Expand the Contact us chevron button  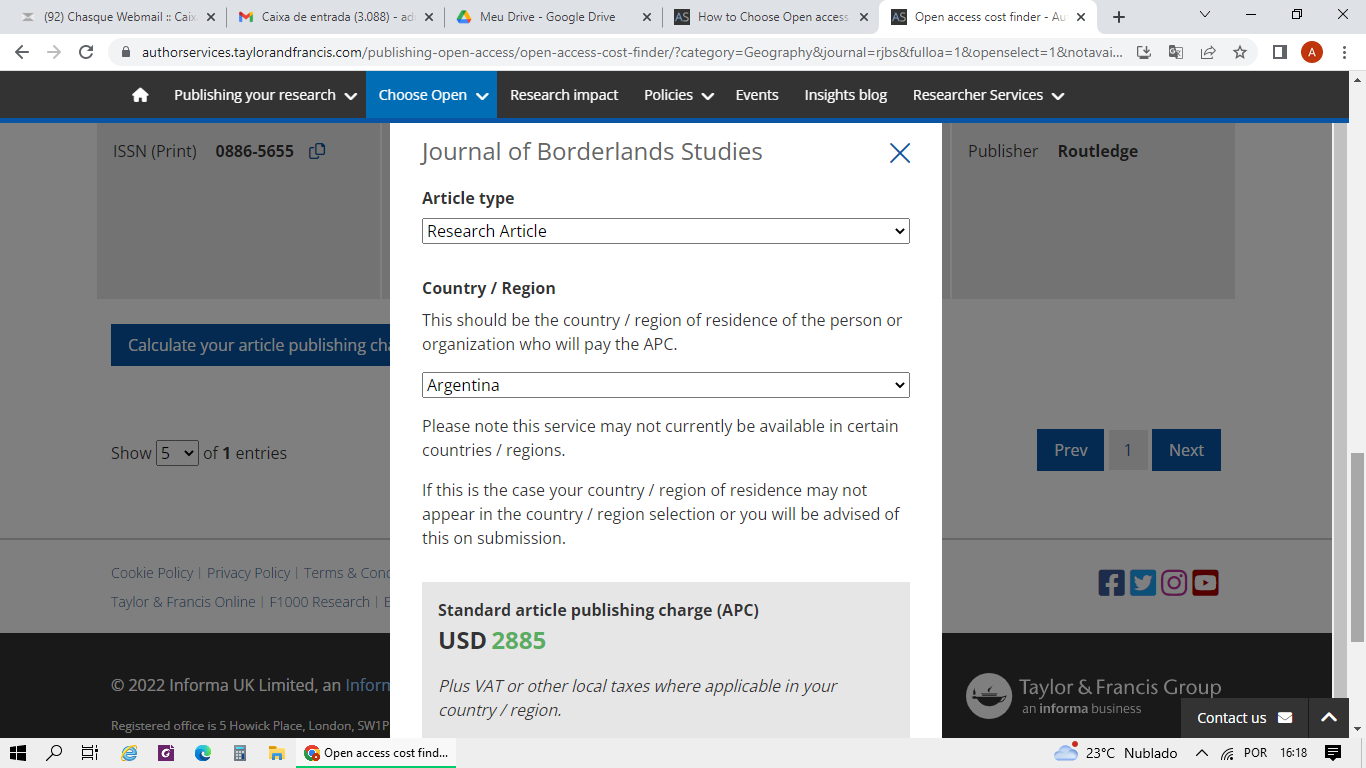coord(1328,717)
